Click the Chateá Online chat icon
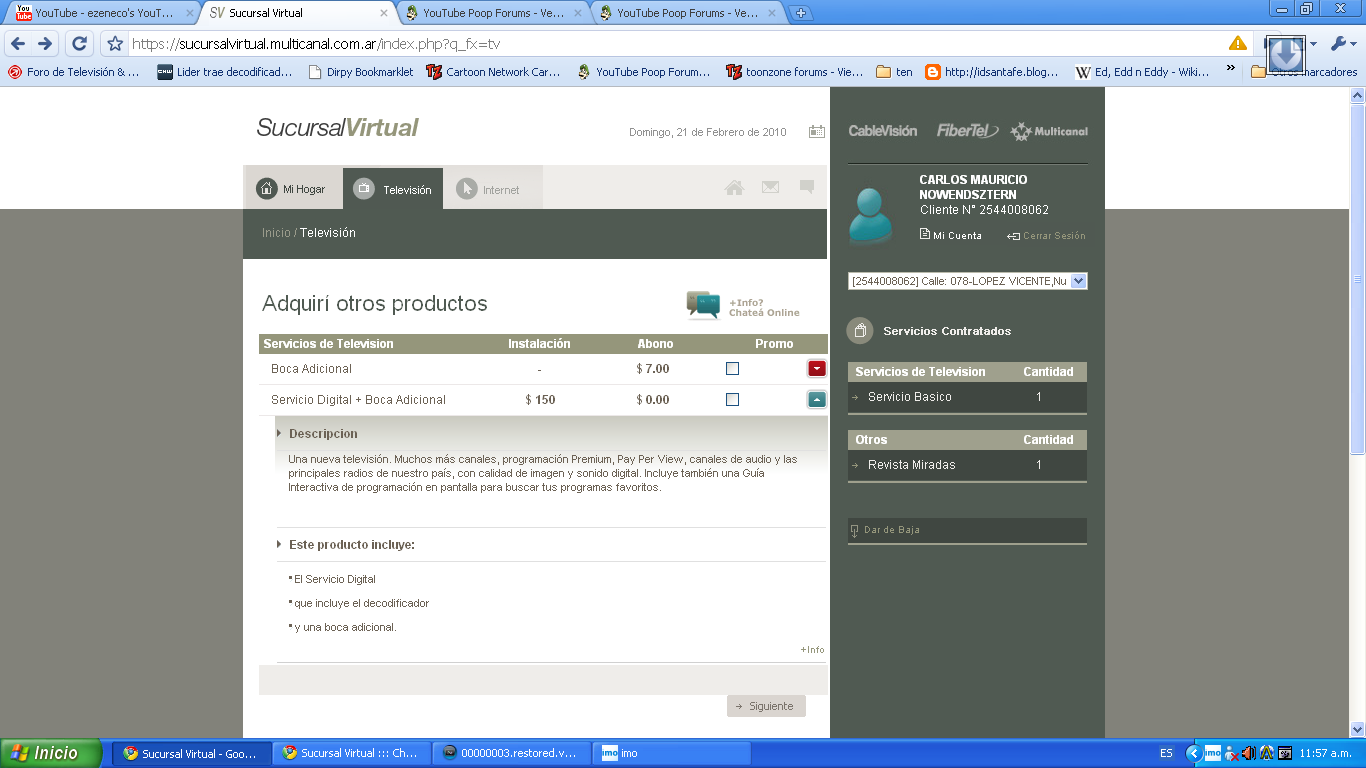This screenshot has height=768, width=1366. pyautogui.click(x=703, y=305)
